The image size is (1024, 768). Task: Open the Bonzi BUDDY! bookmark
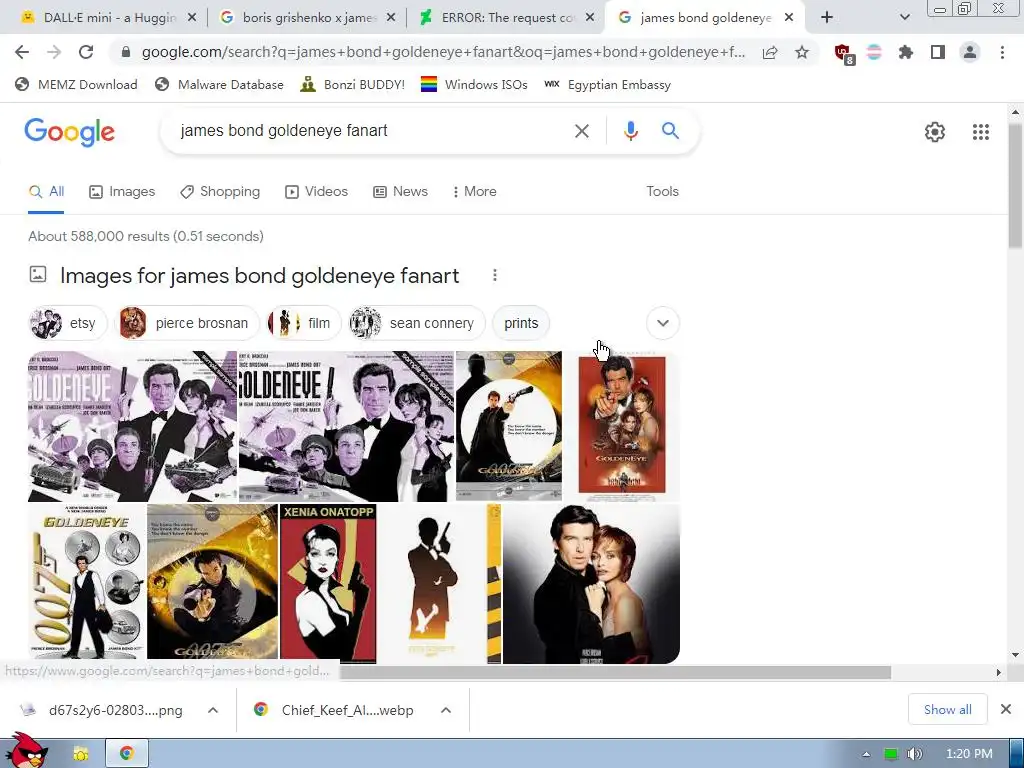click(x=353, y=84)
